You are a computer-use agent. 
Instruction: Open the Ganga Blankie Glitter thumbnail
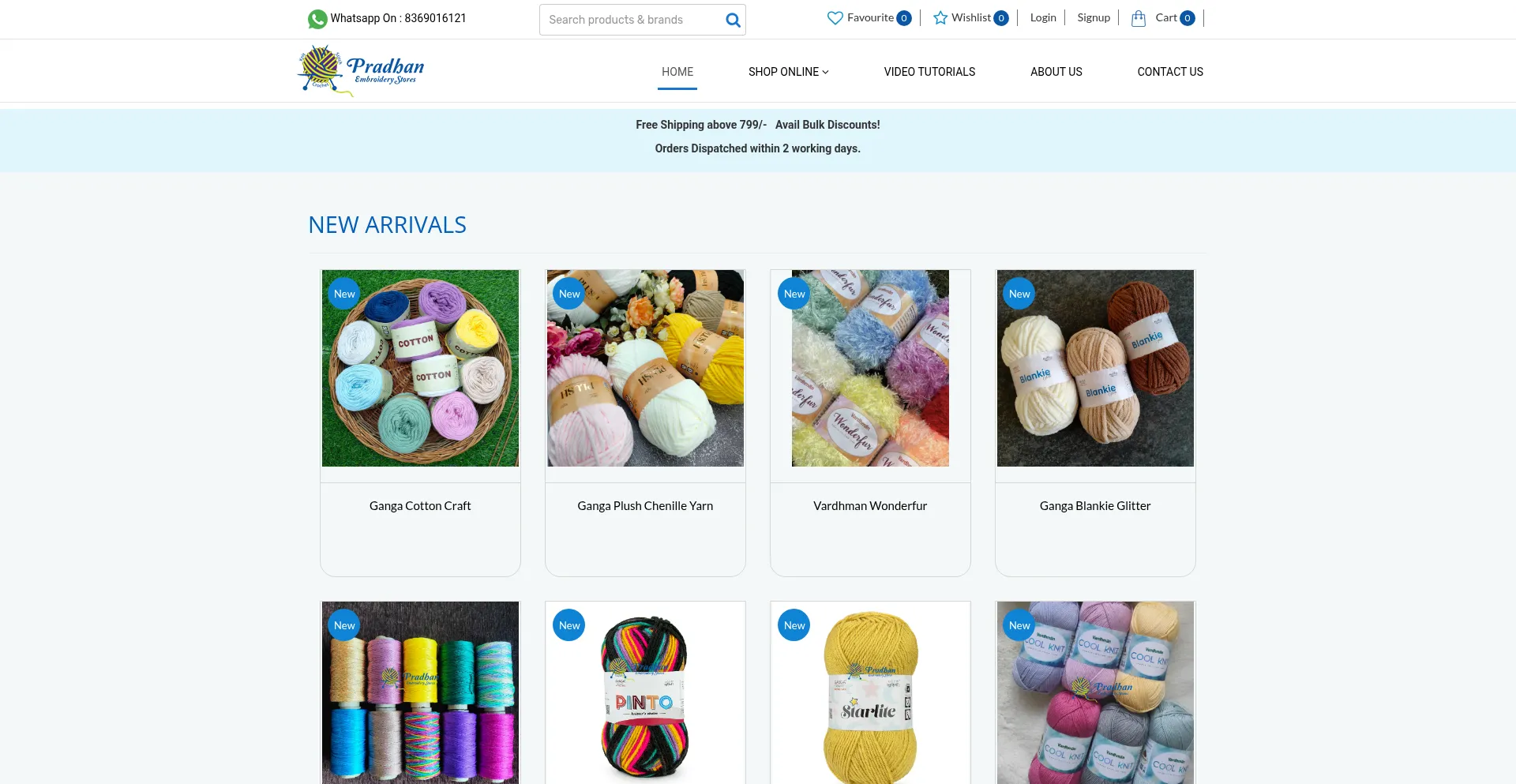click(1095, 368)
